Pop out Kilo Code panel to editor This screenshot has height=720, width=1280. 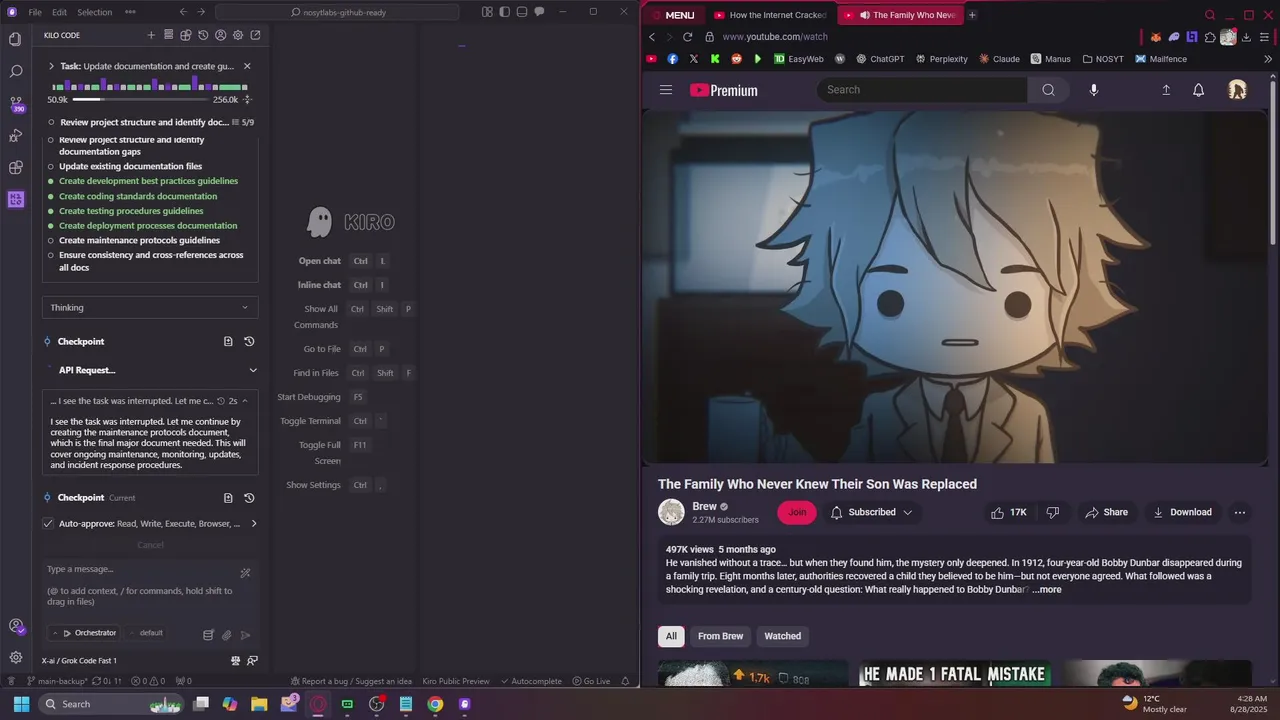tap(255, 35)
